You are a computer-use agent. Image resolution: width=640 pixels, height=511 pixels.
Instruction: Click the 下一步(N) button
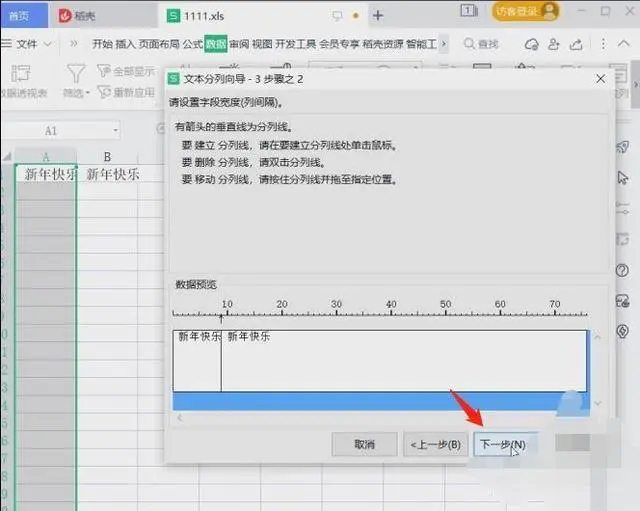pyautogui.click(x=501, y=444)
